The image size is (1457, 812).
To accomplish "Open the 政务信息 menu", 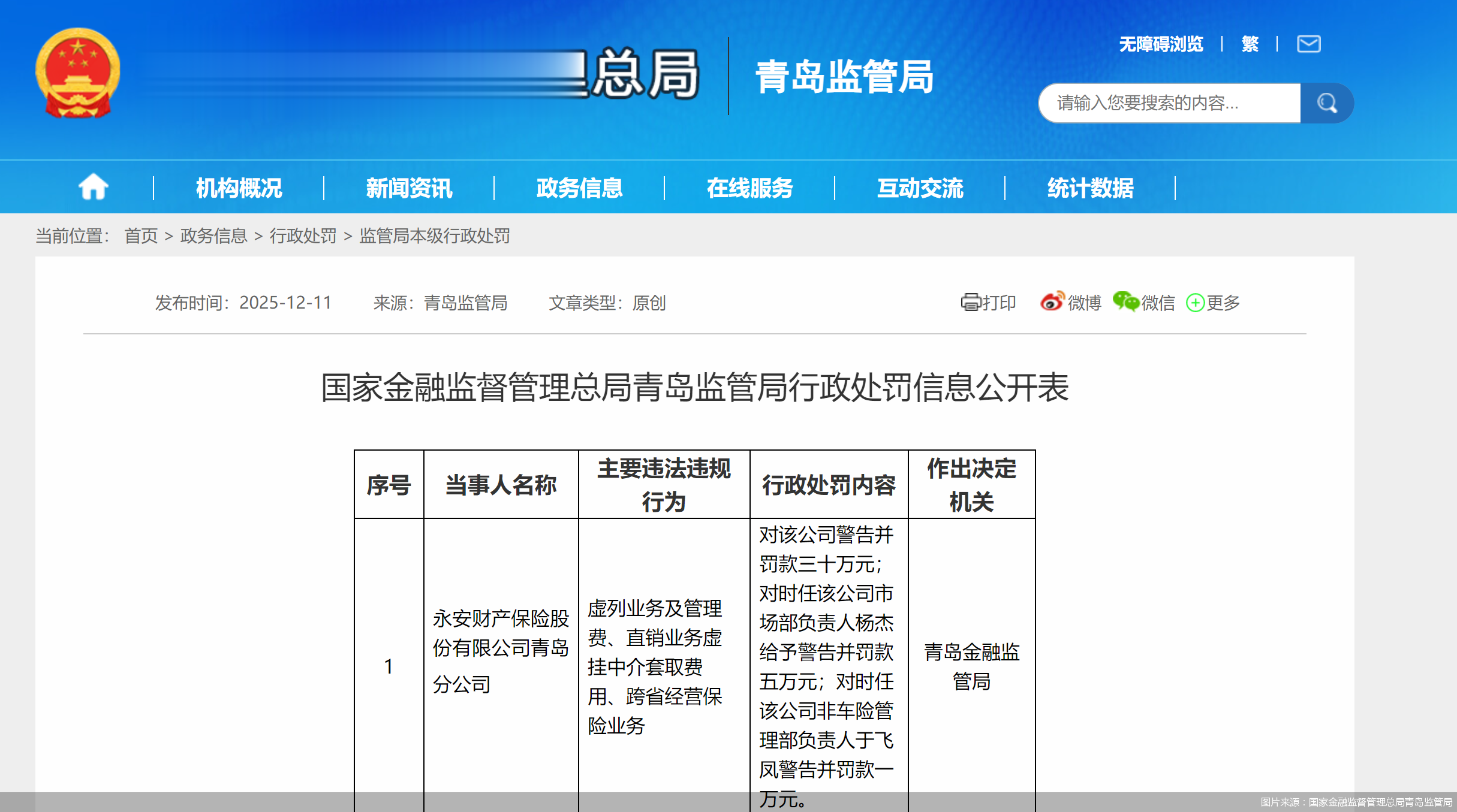I will coord(579,188).
